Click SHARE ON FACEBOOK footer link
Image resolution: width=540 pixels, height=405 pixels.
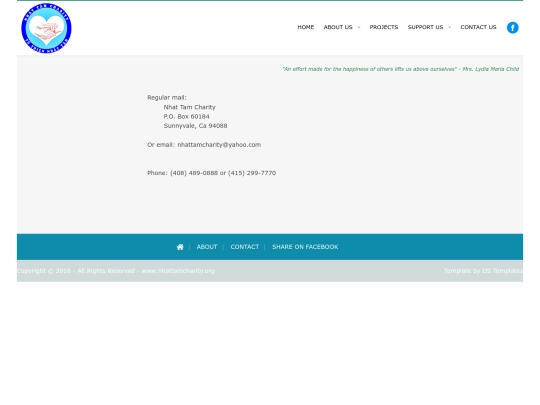click(x=305, y=247)
